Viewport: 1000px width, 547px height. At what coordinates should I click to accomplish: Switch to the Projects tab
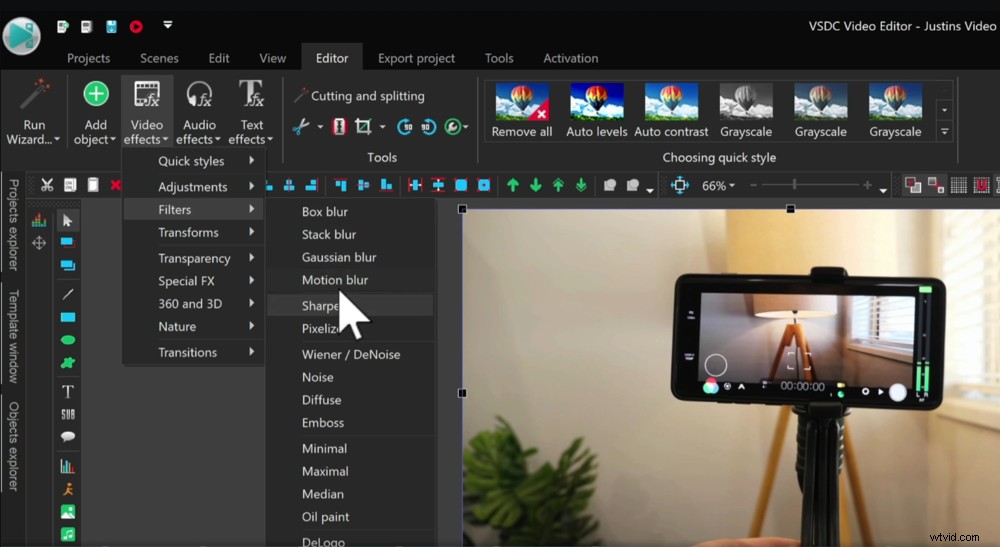pos(89,58)
